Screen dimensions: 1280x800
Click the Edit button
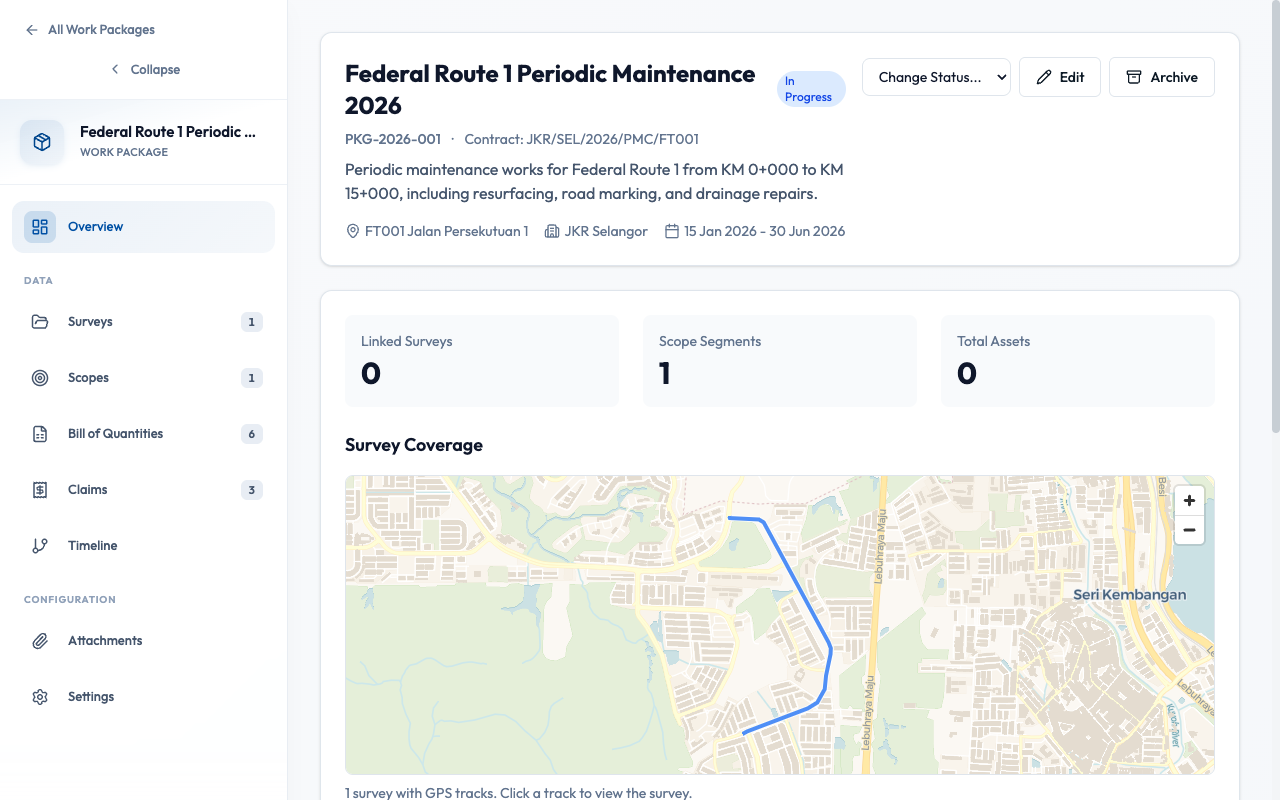(x=1059, y=77)
